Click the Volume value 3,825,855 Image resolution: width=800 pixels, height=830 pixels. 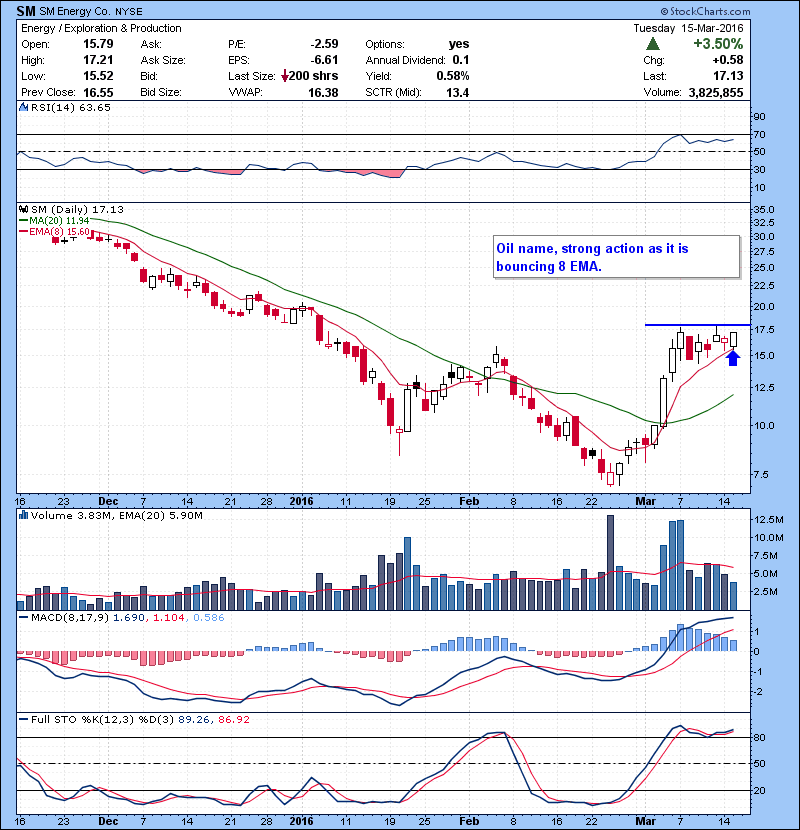coord(716,93)
